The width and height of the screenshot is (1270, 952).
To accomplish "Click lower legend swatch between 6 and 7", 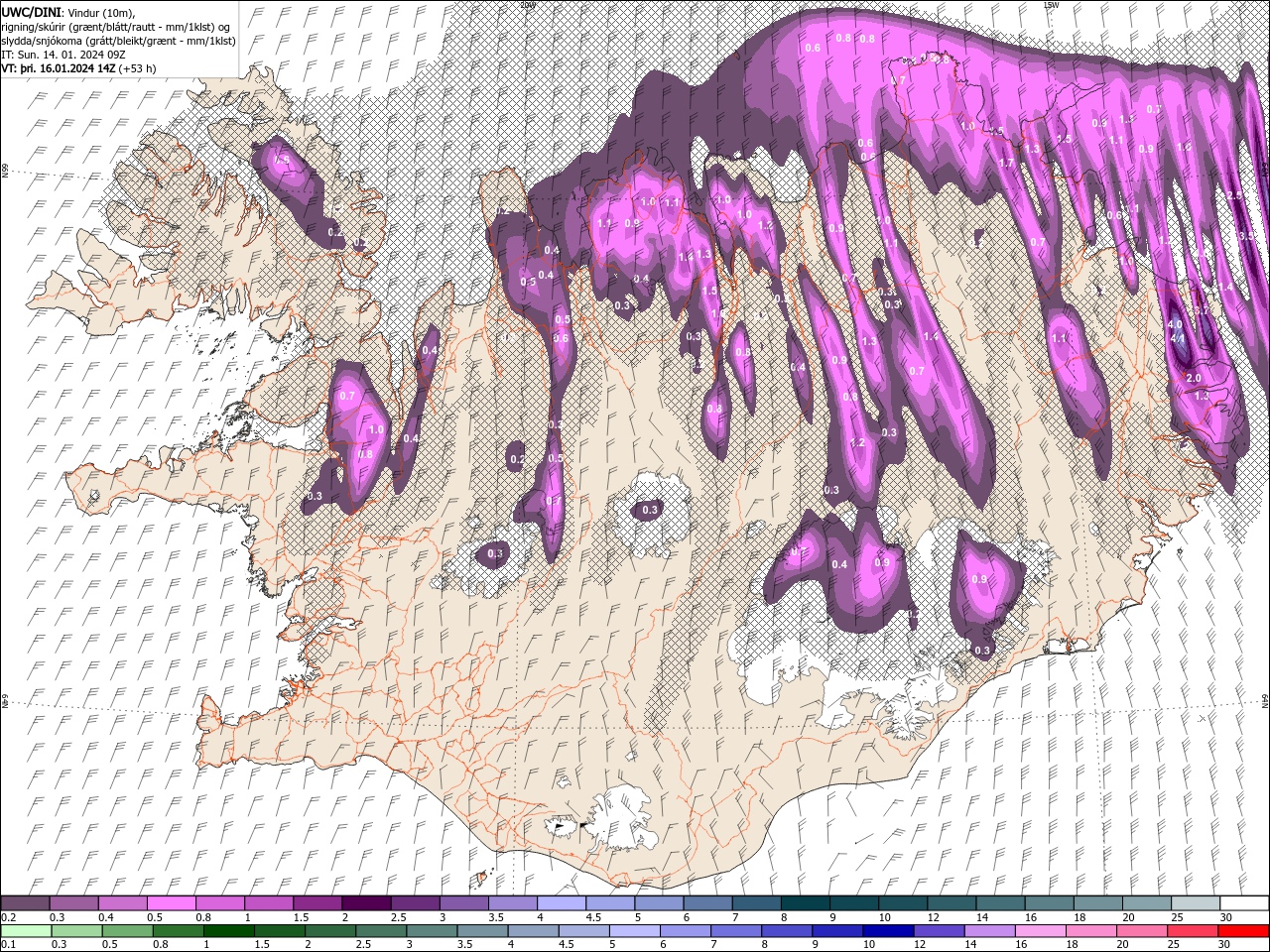I will [x=685, y=931].
